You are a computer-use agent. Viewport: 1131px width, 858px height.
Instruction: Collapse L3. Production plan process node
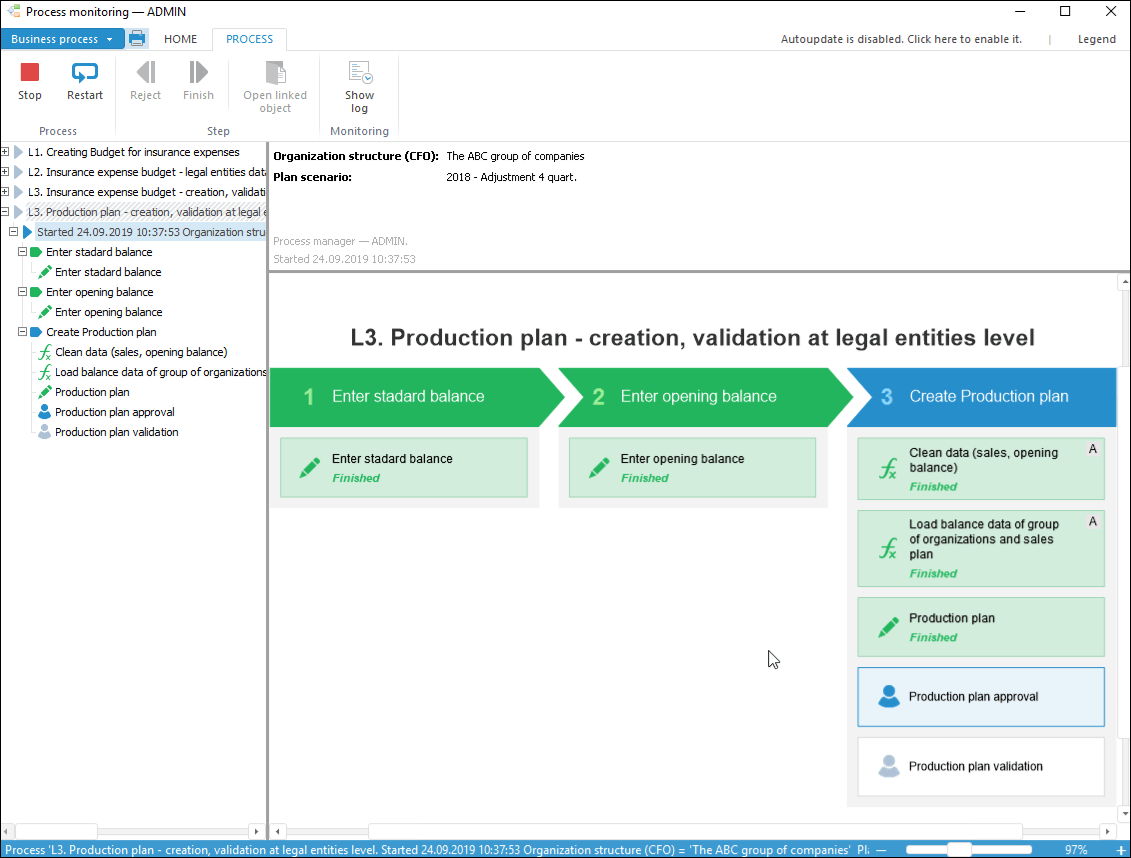click(x=5, y=212)
